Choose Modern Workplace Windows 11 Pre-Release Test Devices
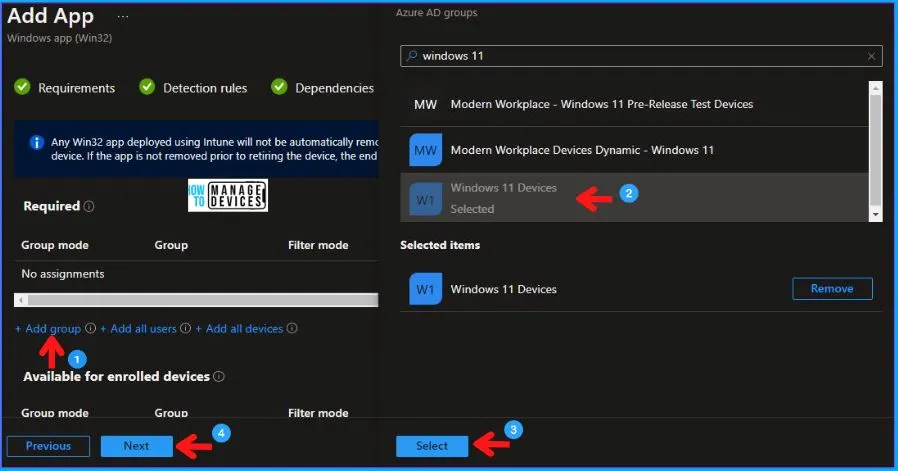Viewport: 898px width, 471px height. [634, 104]
